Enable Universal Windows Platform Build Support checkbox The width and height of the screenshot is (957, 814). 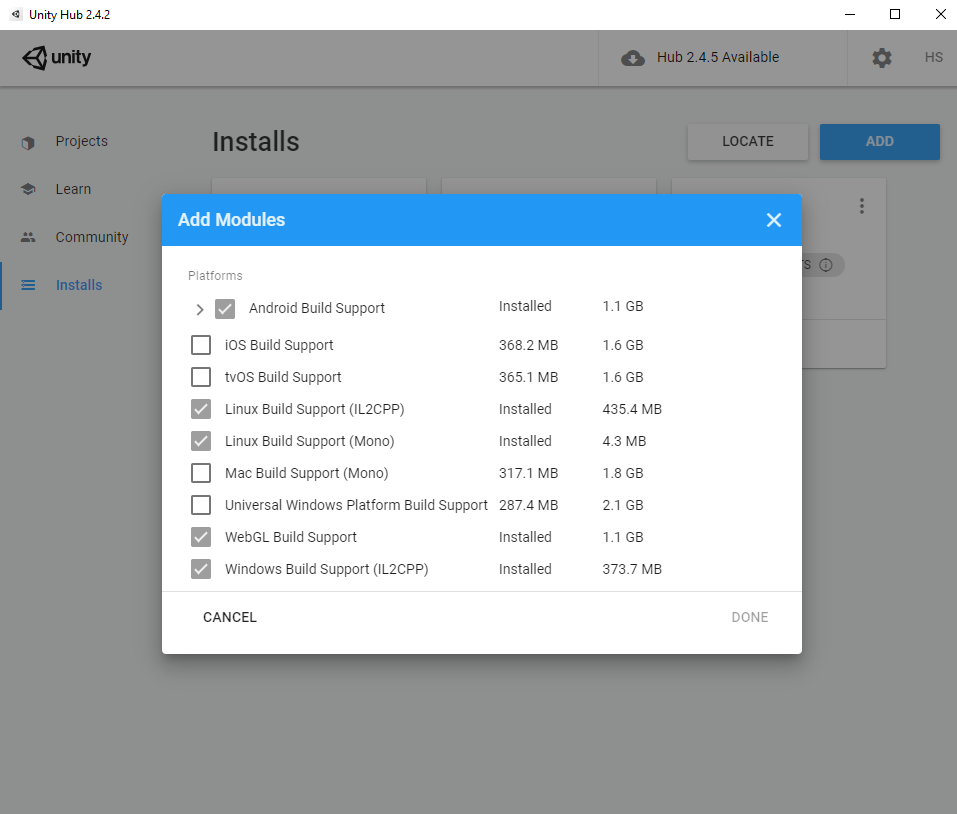point(201,505)
